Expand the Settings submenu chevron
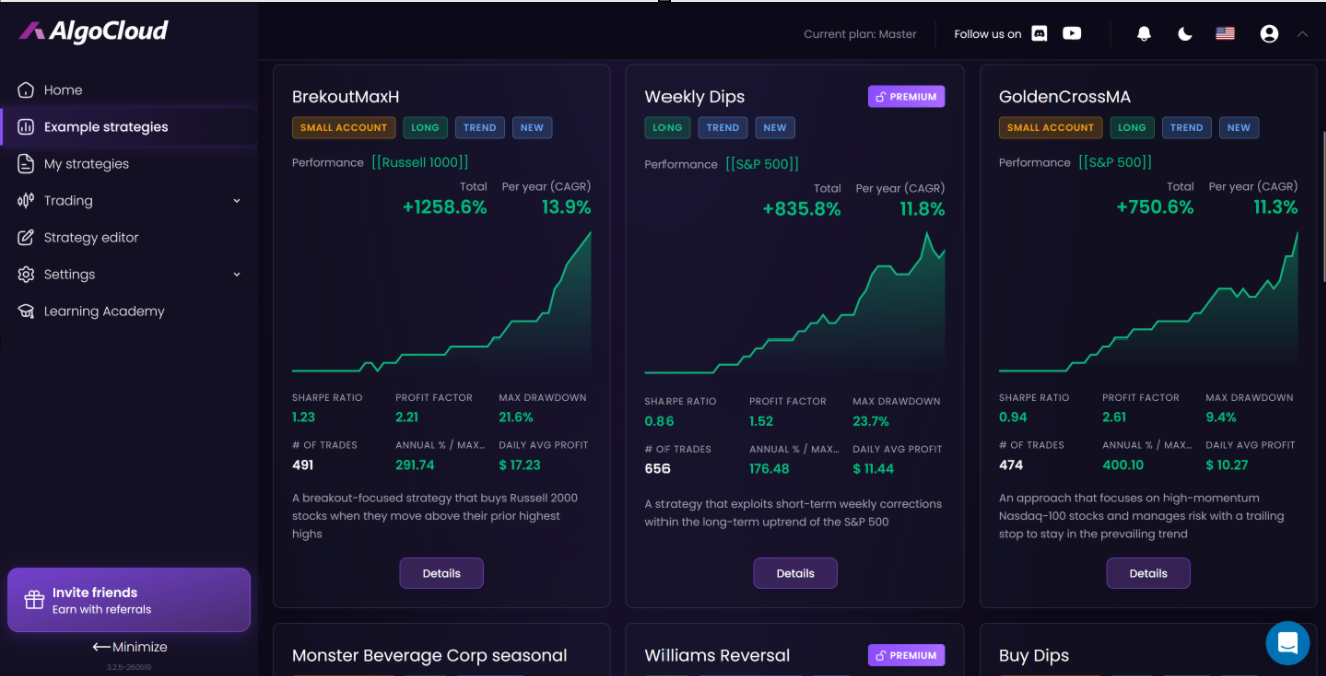 (237, 275)
